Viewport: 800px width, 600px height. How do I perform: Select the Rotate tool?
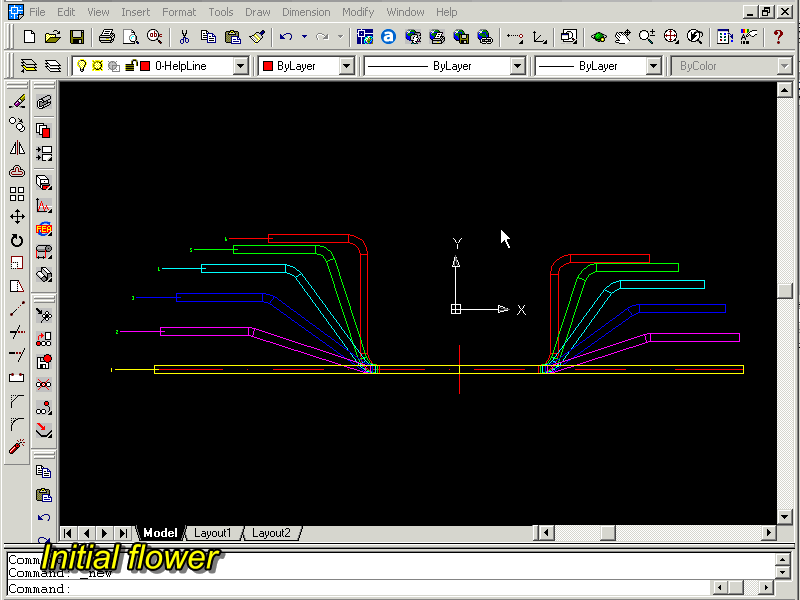17,240
